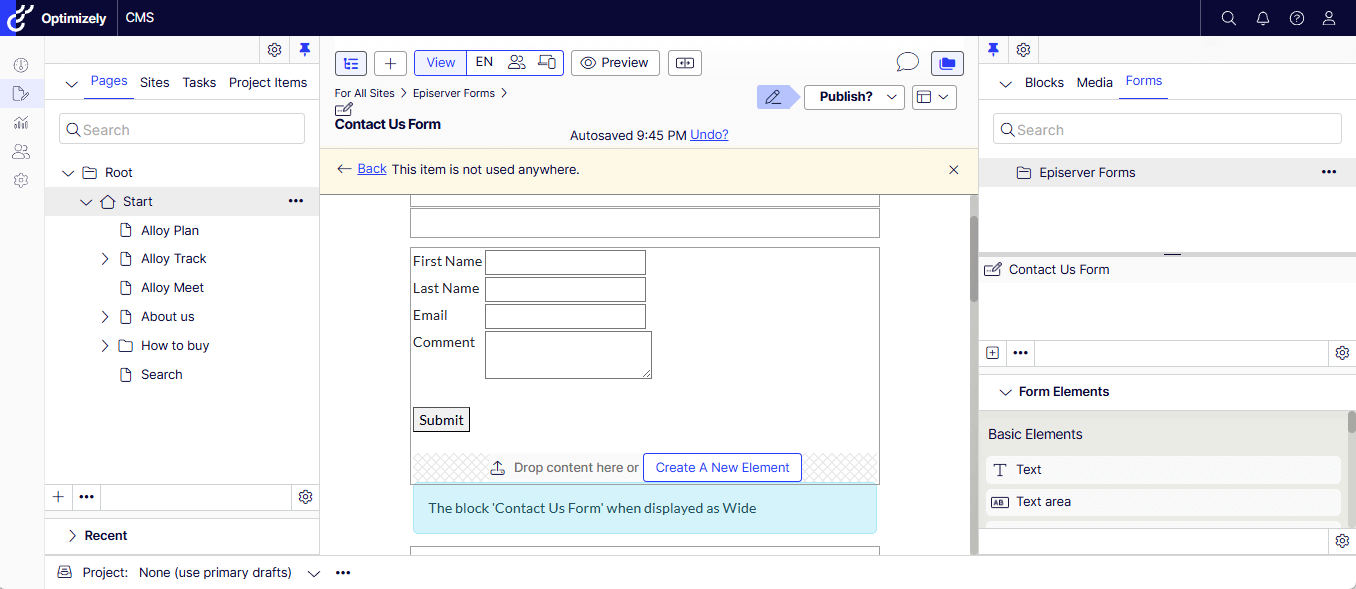Open the user profile icon
Viewport: 1356px width, 589px height.
[1329, 18]
